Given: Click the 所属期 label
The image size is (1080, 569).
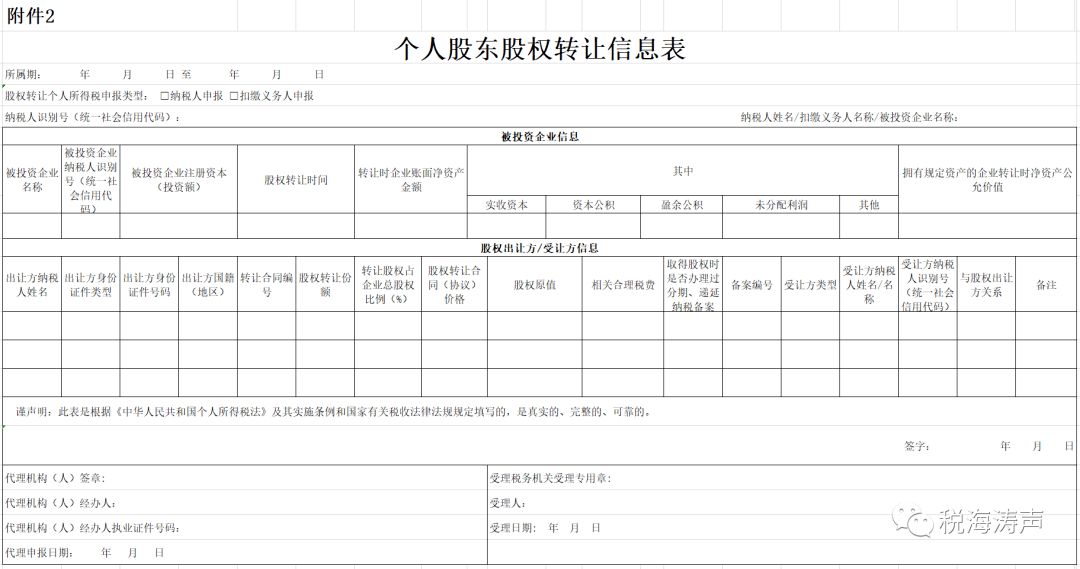Looking at the screenshot, I should [x=23, y=74].
